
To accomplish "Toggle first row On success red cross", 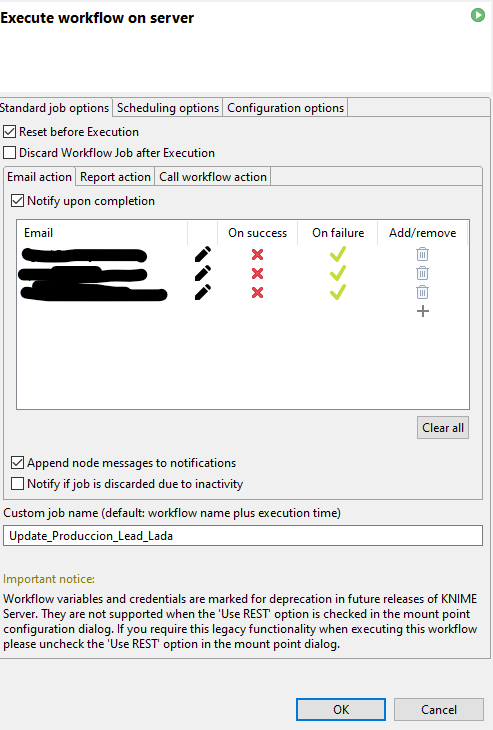I will pos(257,255).
